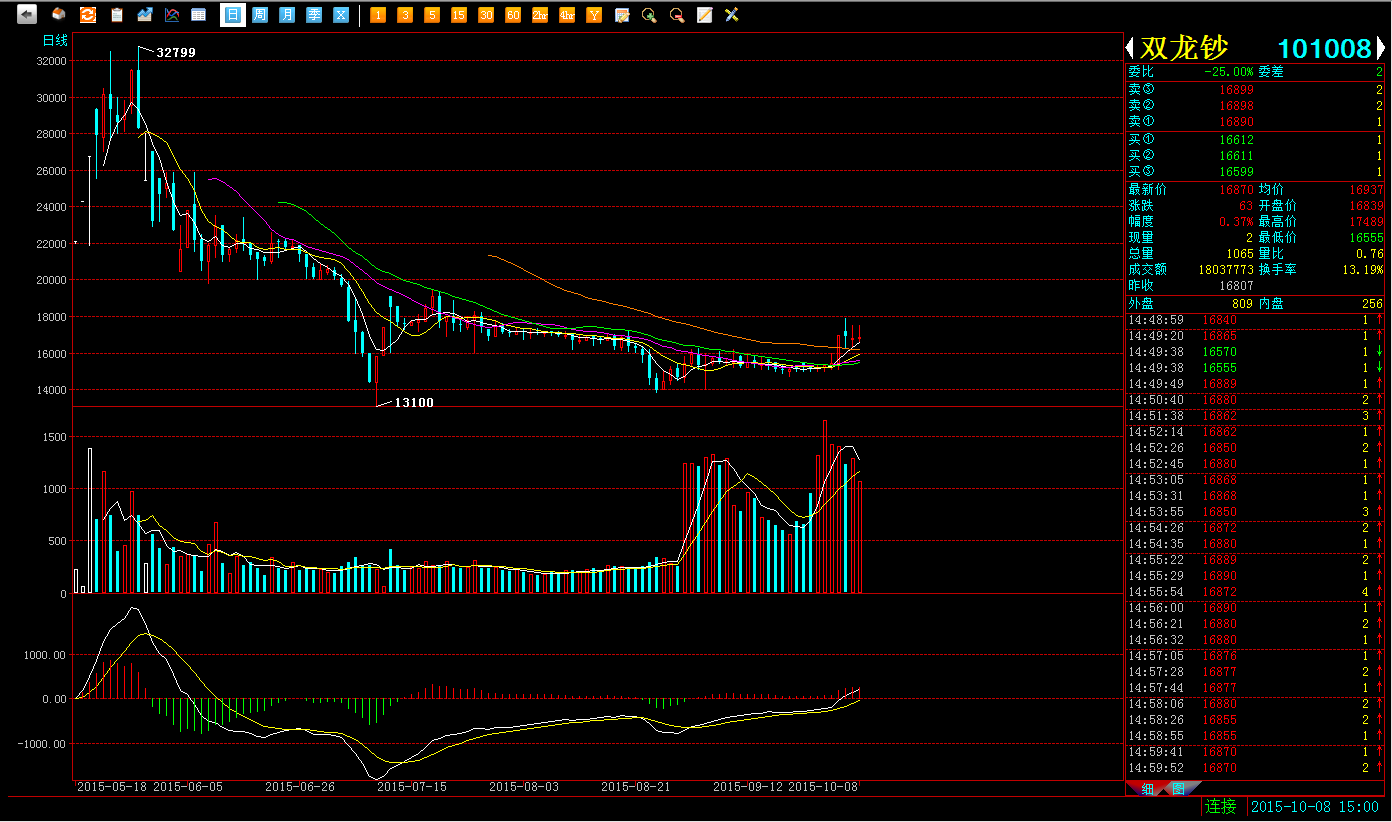Switch to monthly (月) K-line period

(x=287, y=15)
